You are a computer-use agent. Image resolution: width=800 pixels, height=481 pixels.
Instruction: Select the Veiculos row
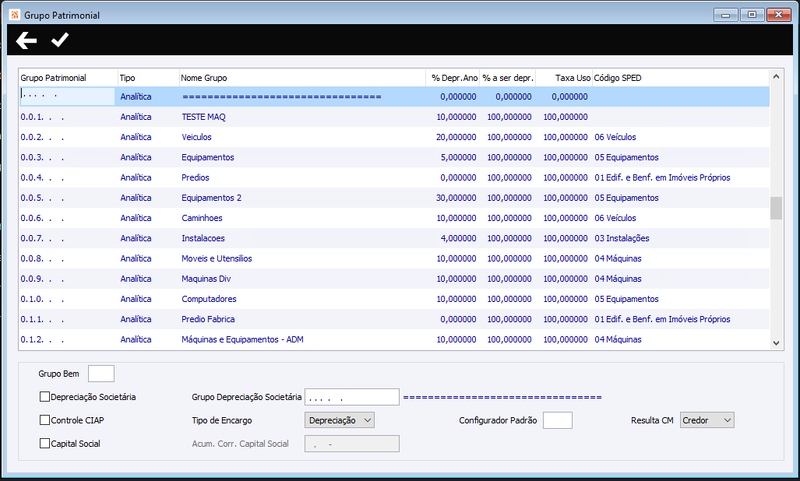(394, 137)
